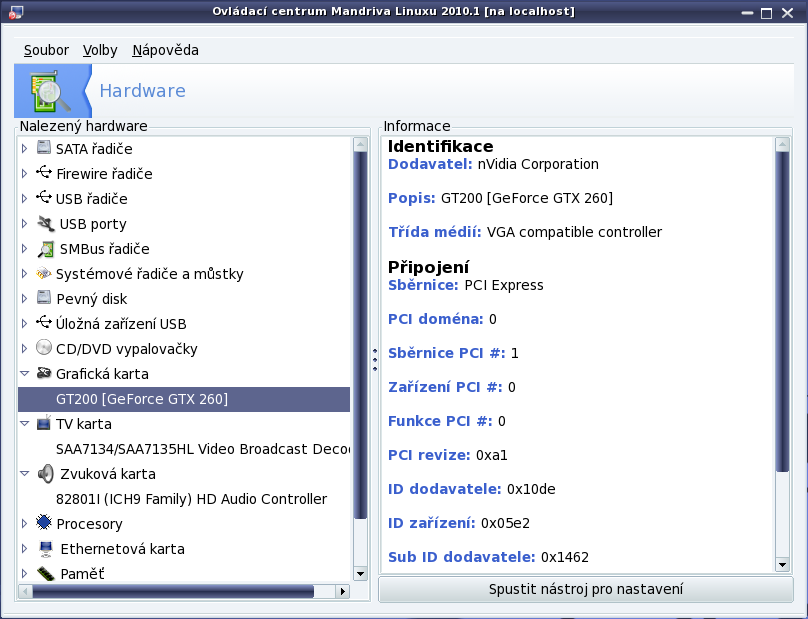
Task: Click the Procesory chip icon
Action: pos(44,523)
